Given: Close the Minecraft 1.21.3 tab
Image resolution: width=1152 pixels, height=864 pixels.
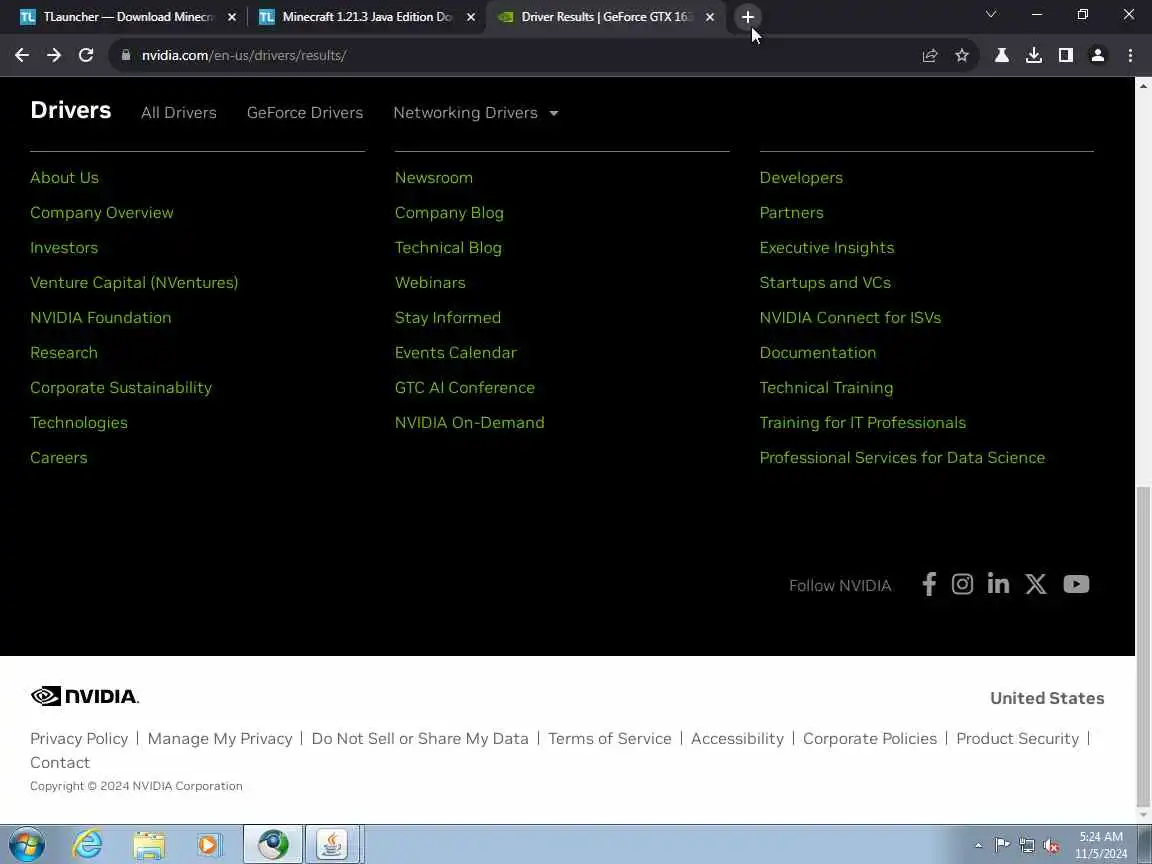Looking at the screenshot, I should (x=471, y=17).
